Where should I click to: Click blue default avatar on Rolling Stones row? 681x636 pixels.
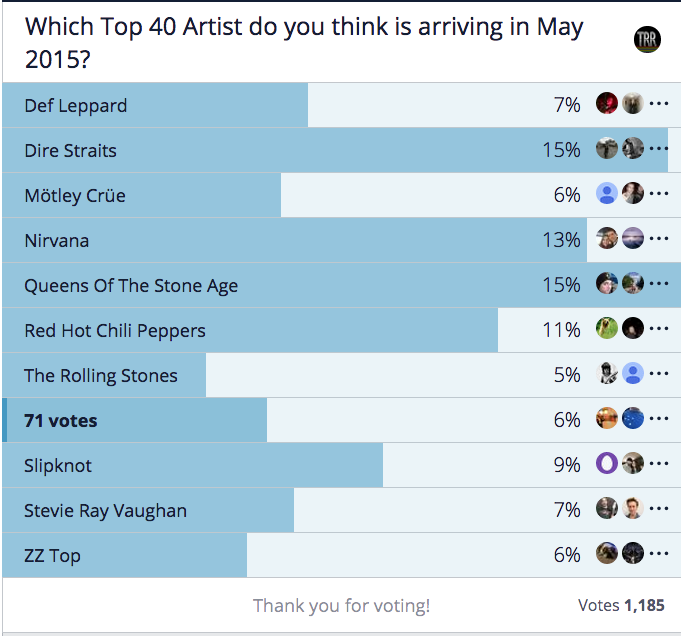pyautogui.click(x=633, y=373)
